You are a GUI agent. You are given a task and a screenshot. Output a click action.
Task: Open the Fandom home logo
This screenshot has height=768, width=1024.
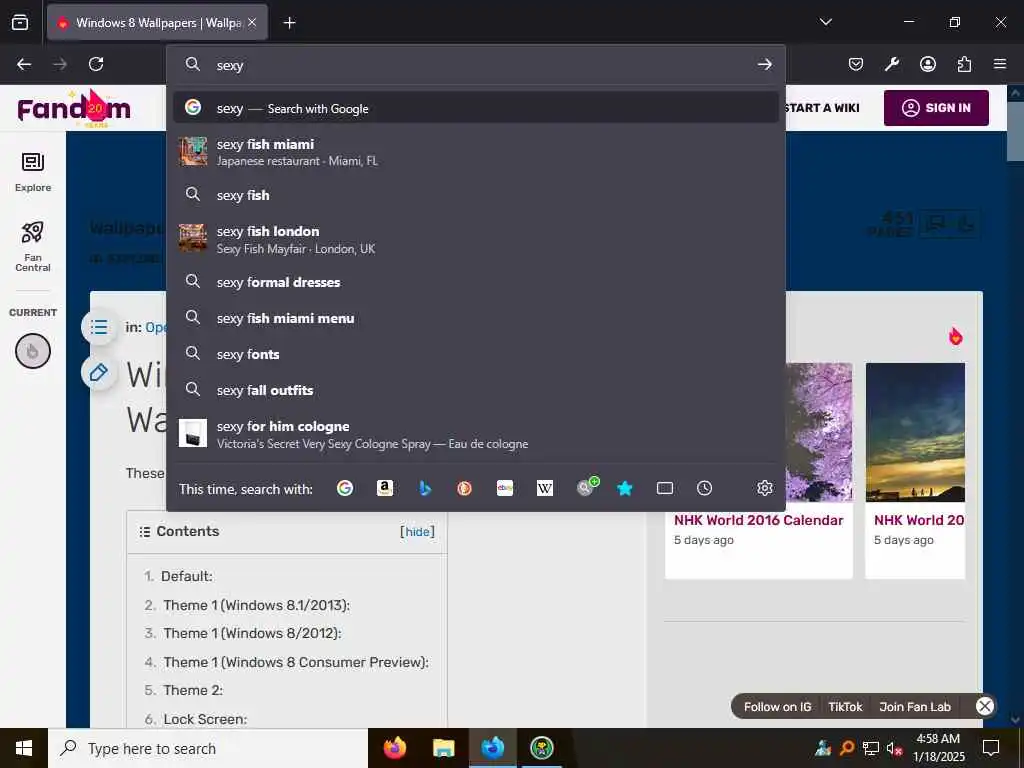pos(74,108)
